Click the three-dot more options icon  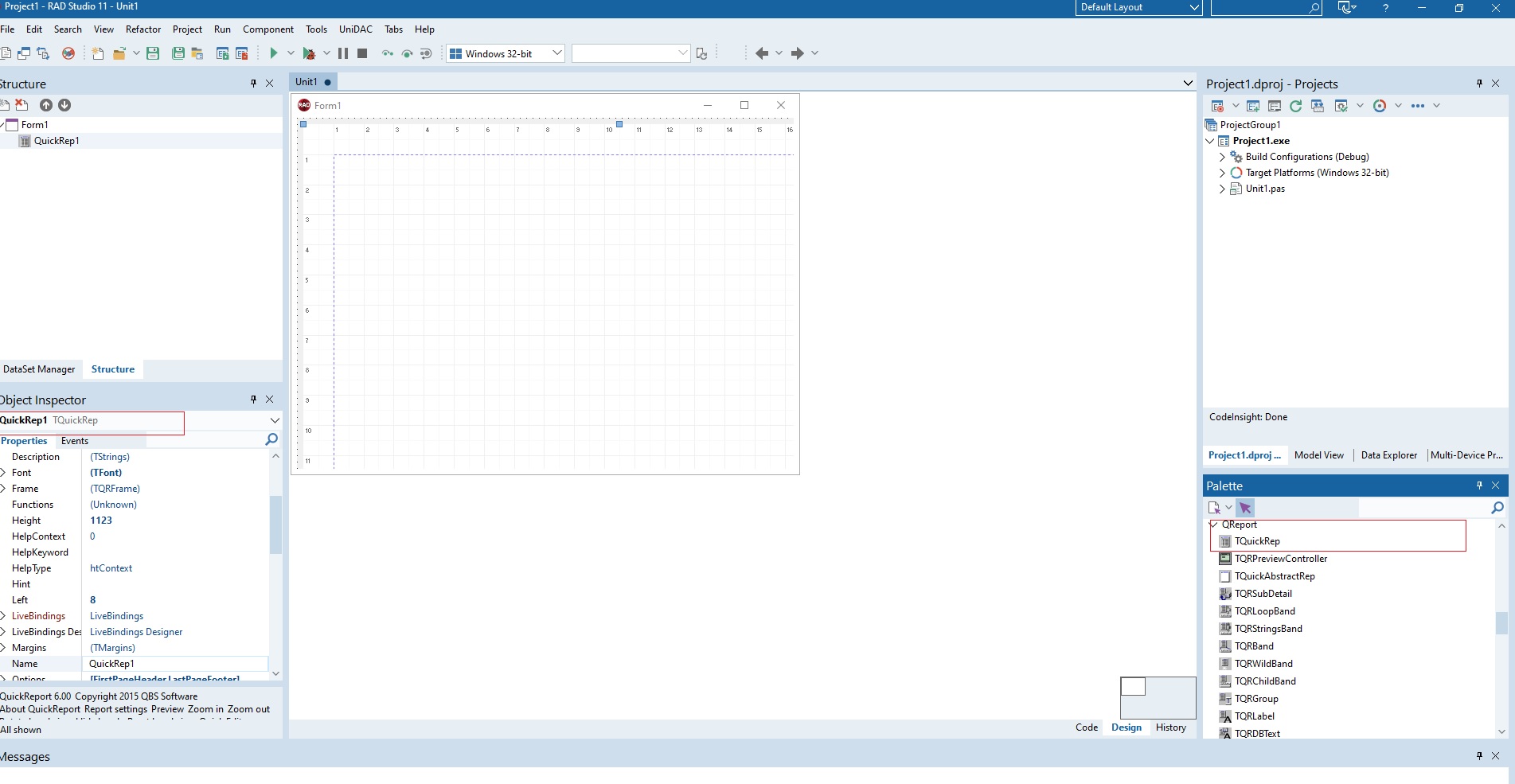pyautogui.click(x=1418, y=106)
